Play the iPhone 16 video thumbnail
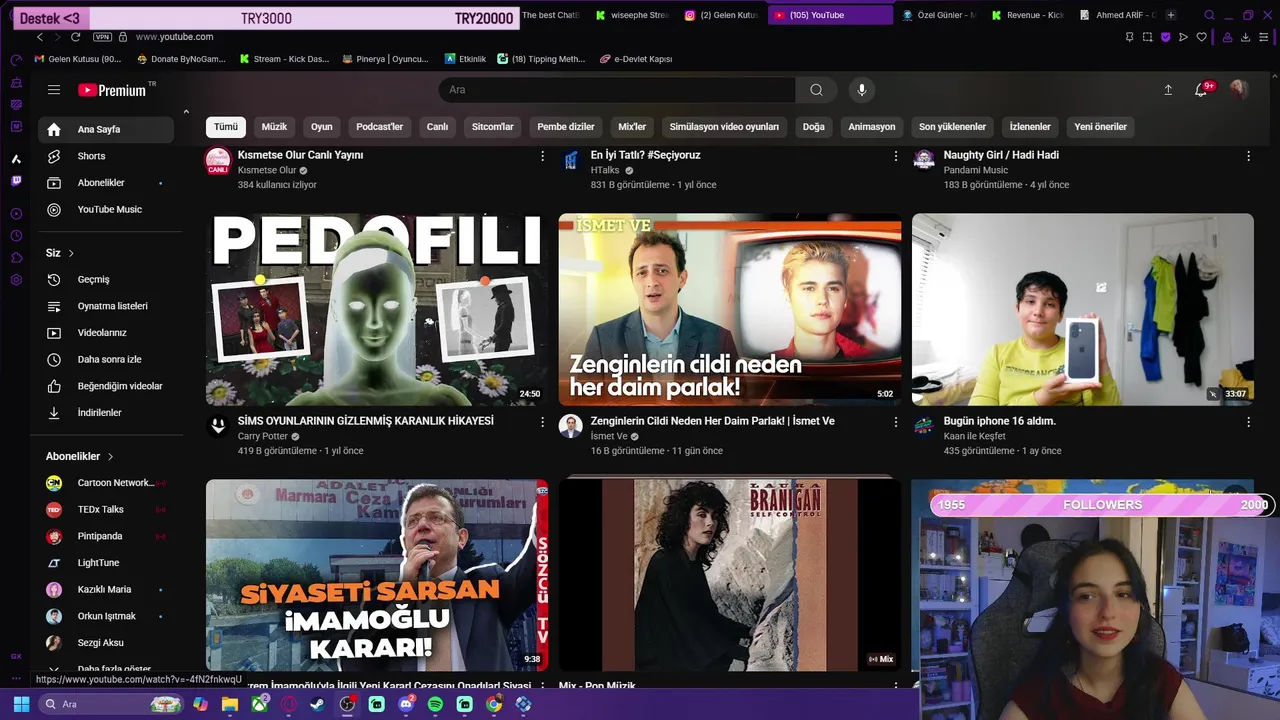 click(1083, 309)
